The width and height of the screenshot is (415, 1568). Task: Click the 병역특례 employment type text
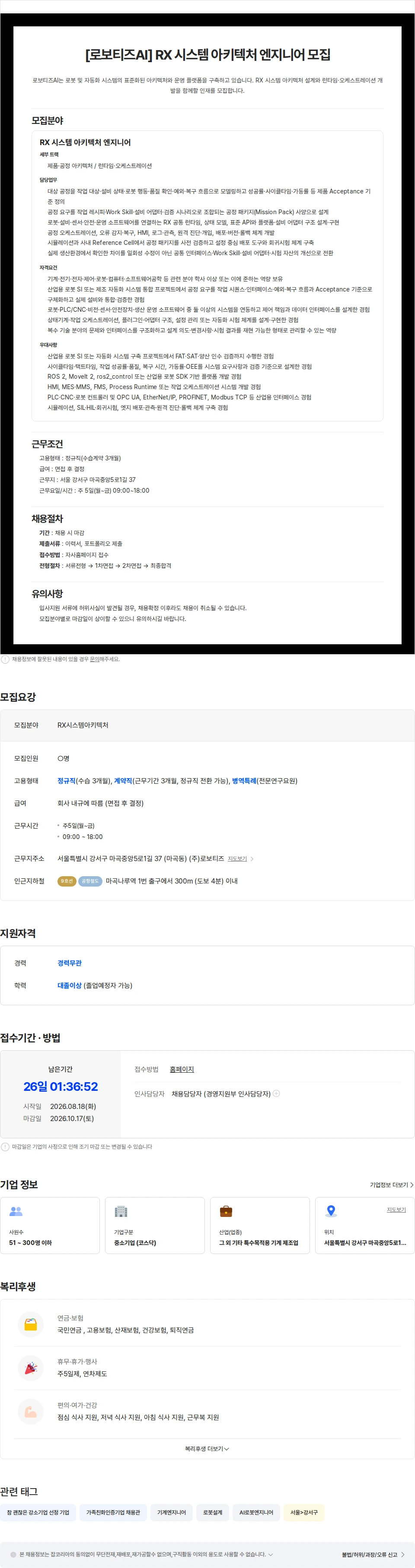[244, 781]
